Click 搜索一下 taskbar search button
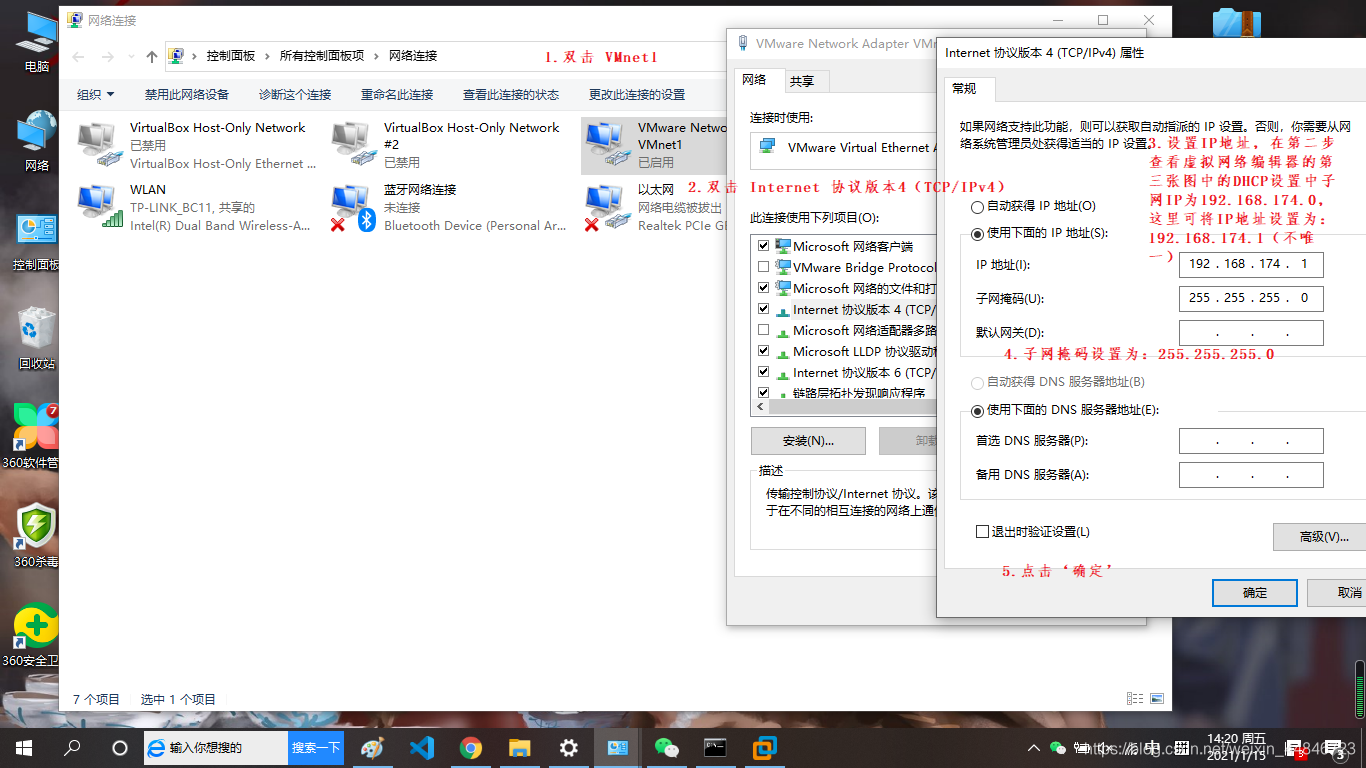This screenshot has width=1366, height=768. tap(316, 747)
